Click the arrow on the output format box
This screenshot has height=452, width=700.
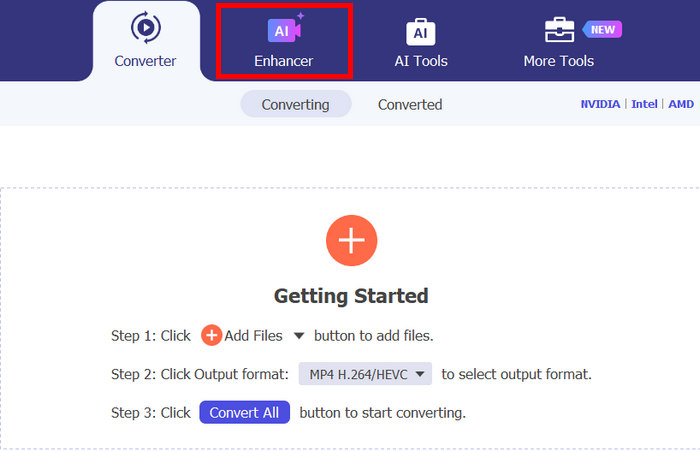(x=420, y=374)
